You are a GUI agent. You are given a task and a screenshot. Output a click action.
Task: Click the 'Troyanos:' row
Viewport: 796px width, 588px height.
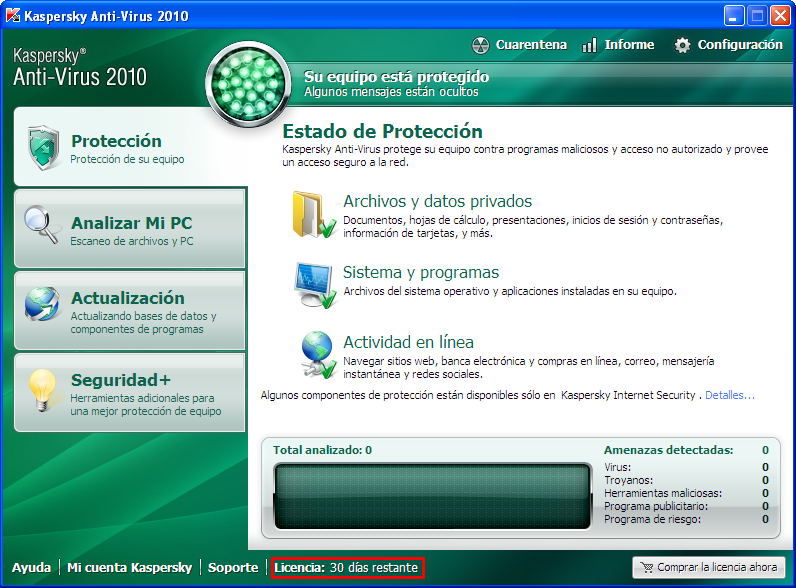(686, 480)
